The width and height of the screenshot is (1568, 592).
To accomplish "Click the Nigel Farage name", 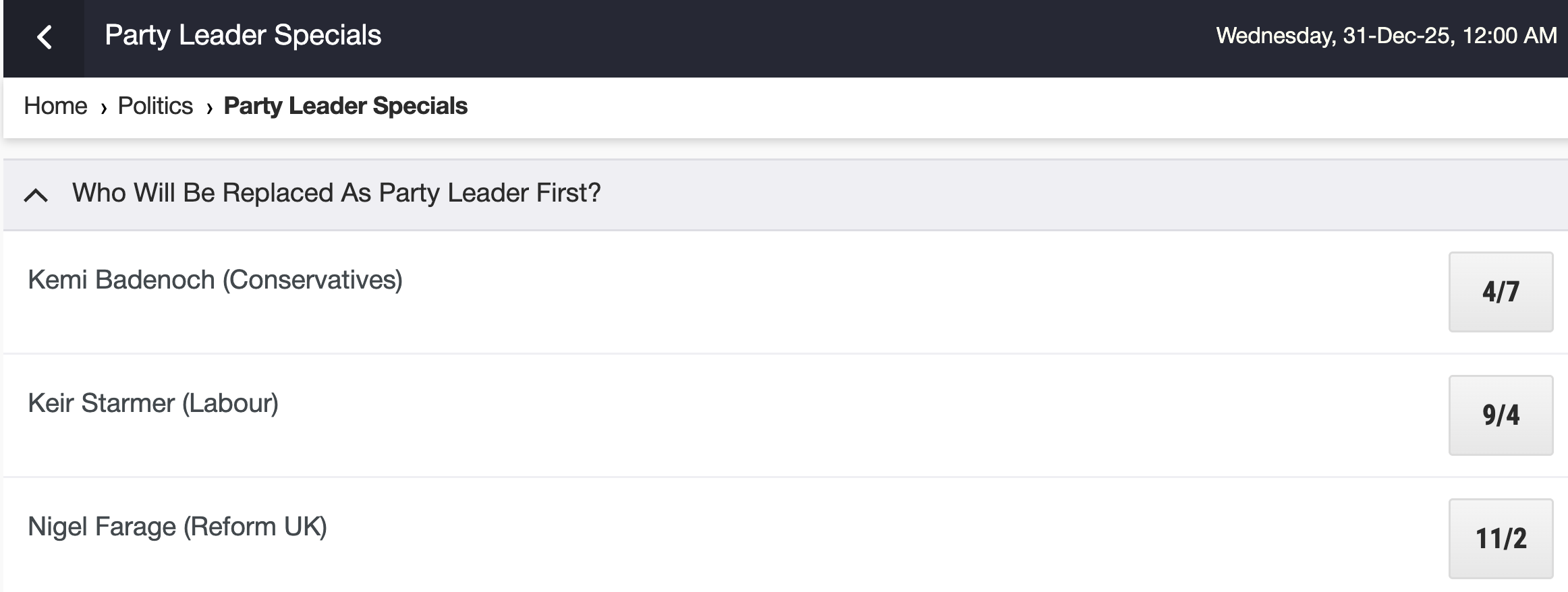I will click(x=102, y=527).
